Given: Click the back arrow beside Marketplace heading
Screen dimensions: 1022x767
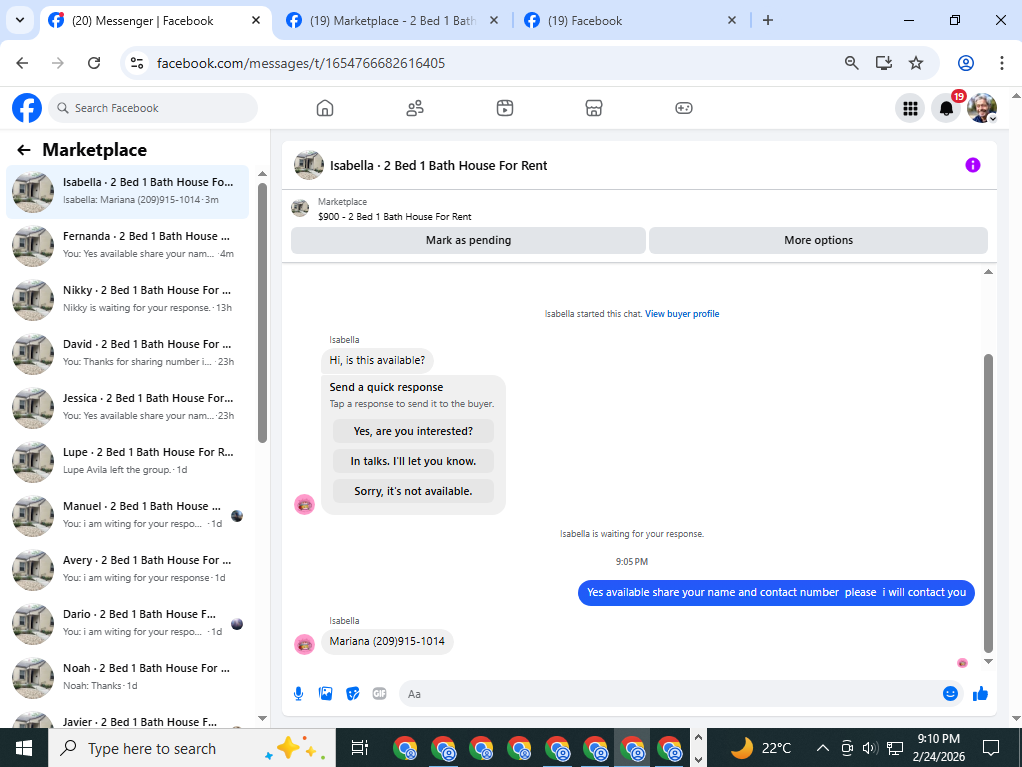Looking at the screenshot, I should [24, 151].
